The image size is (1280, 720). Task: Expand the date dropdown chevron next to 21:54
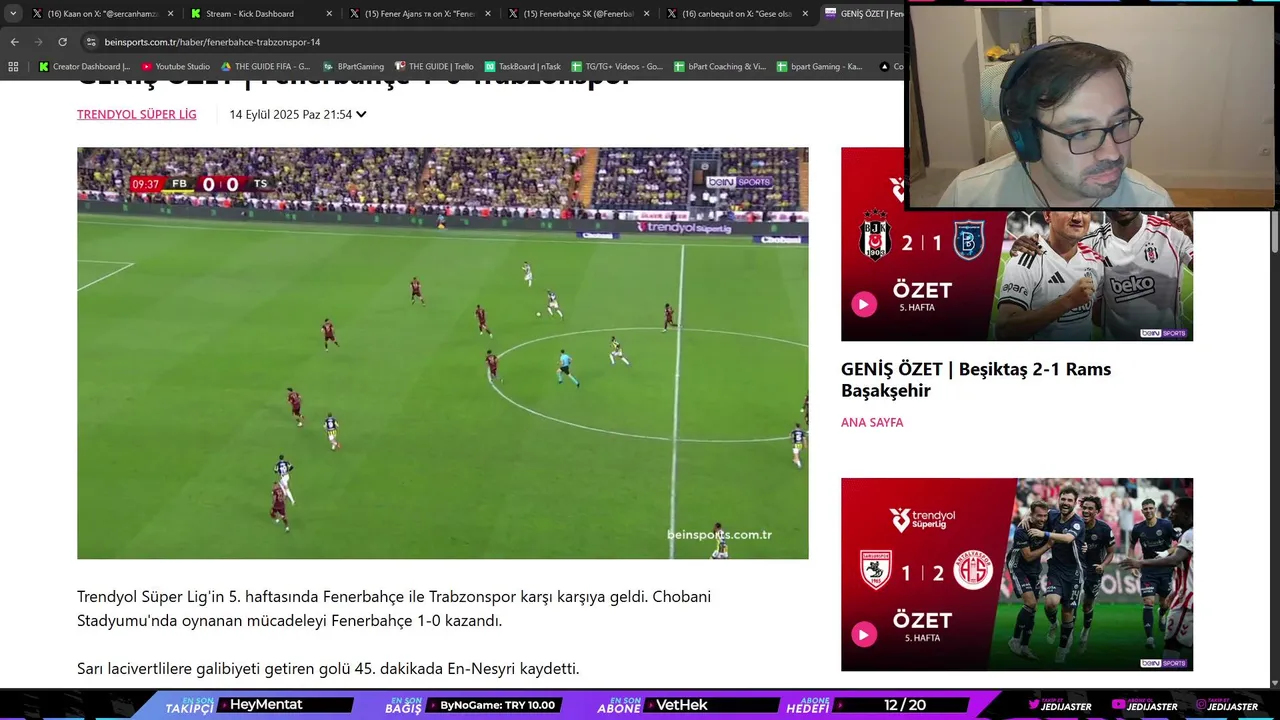(361, 114)
